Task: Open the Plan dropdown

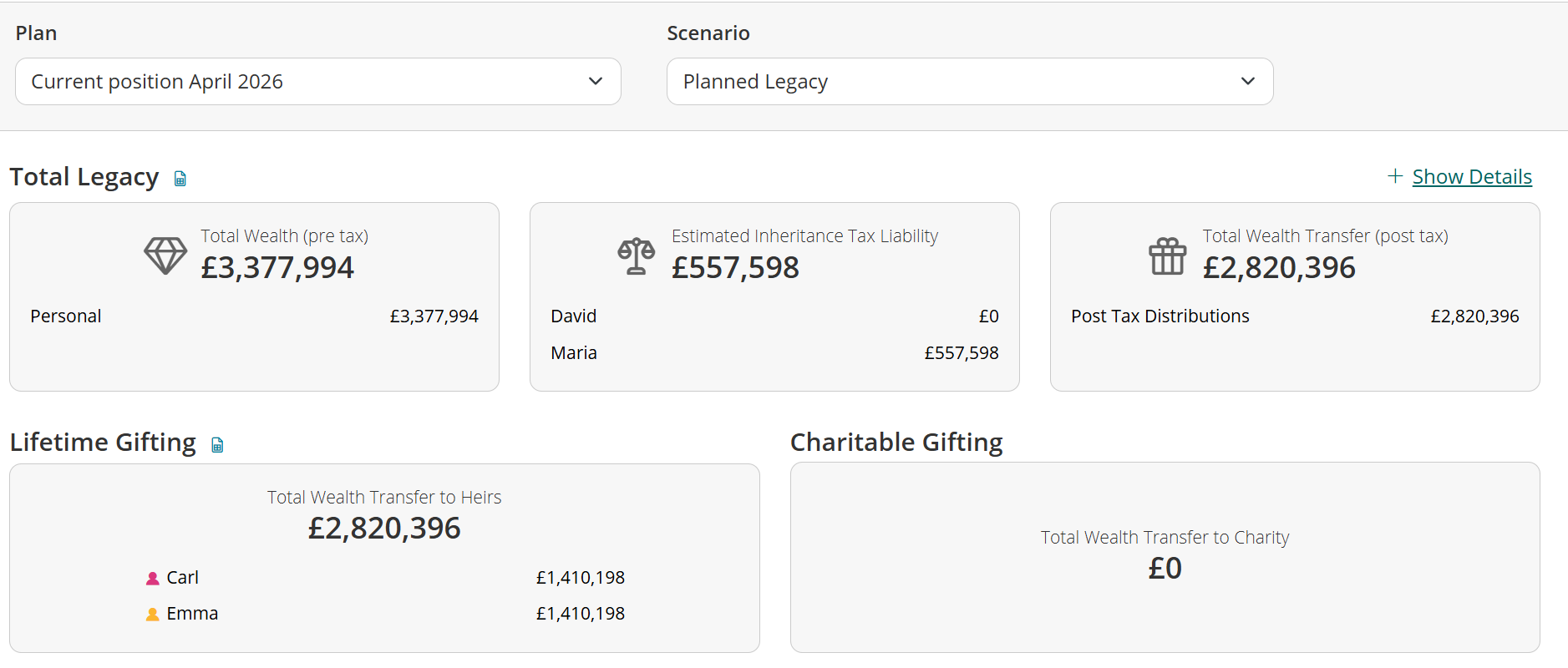Action: (x=318, y=81)
